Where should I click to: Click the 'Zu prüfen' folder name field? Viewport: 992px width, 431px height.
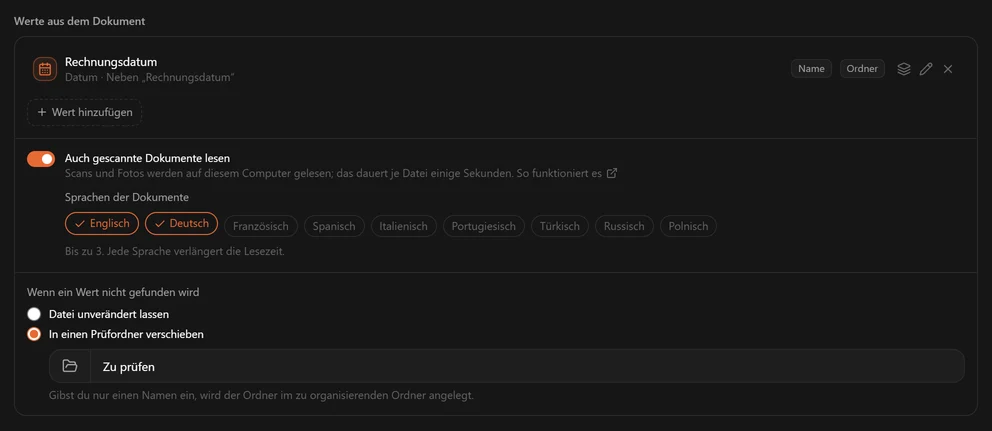(x=528, y=366)
